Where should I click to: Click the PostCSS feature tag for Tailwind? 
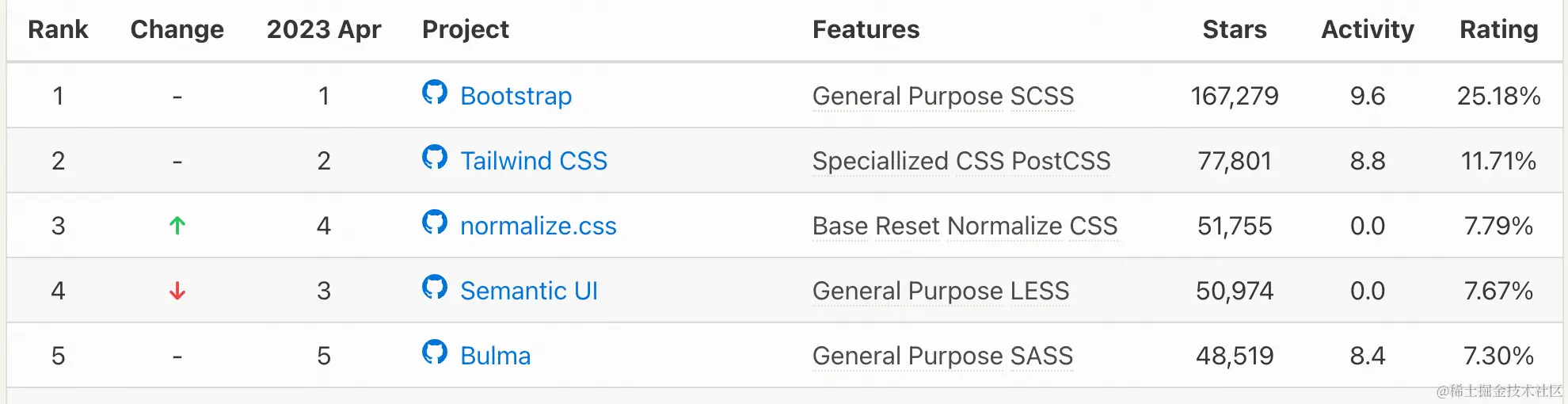click(1061, 161)
